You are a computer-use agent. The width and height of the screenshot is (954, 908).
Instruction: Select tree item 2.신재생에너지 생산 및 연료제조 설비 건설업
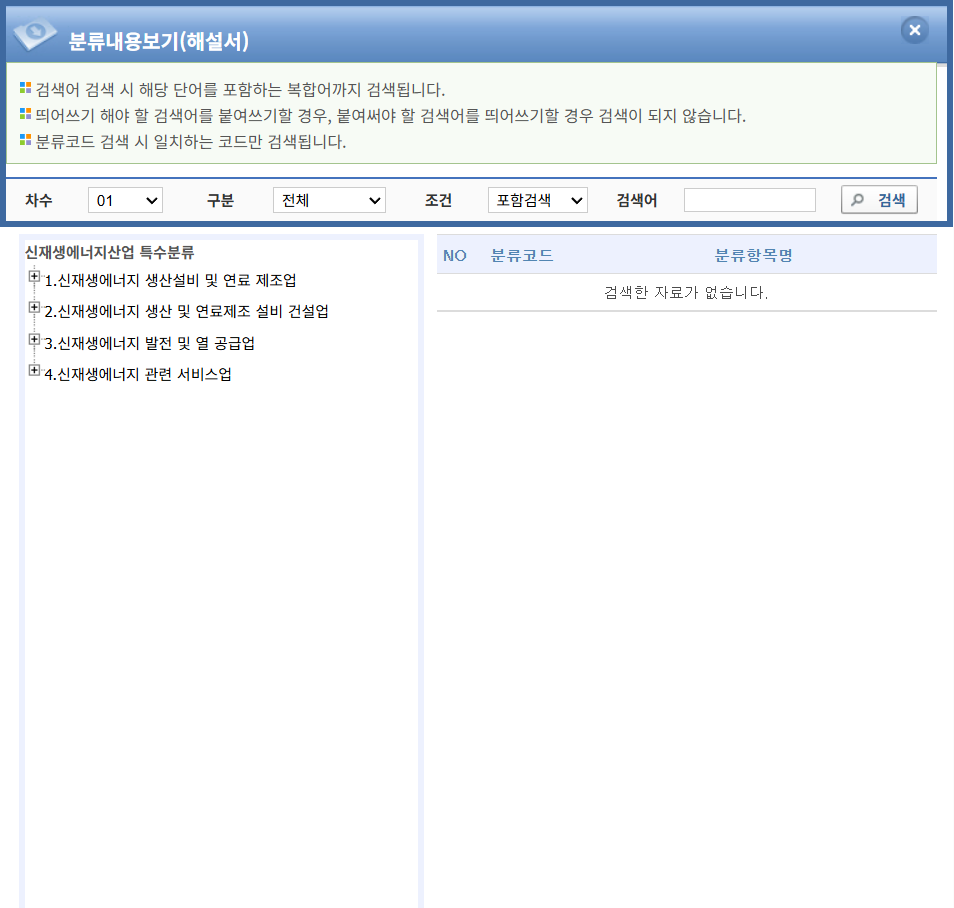point(186,311)
